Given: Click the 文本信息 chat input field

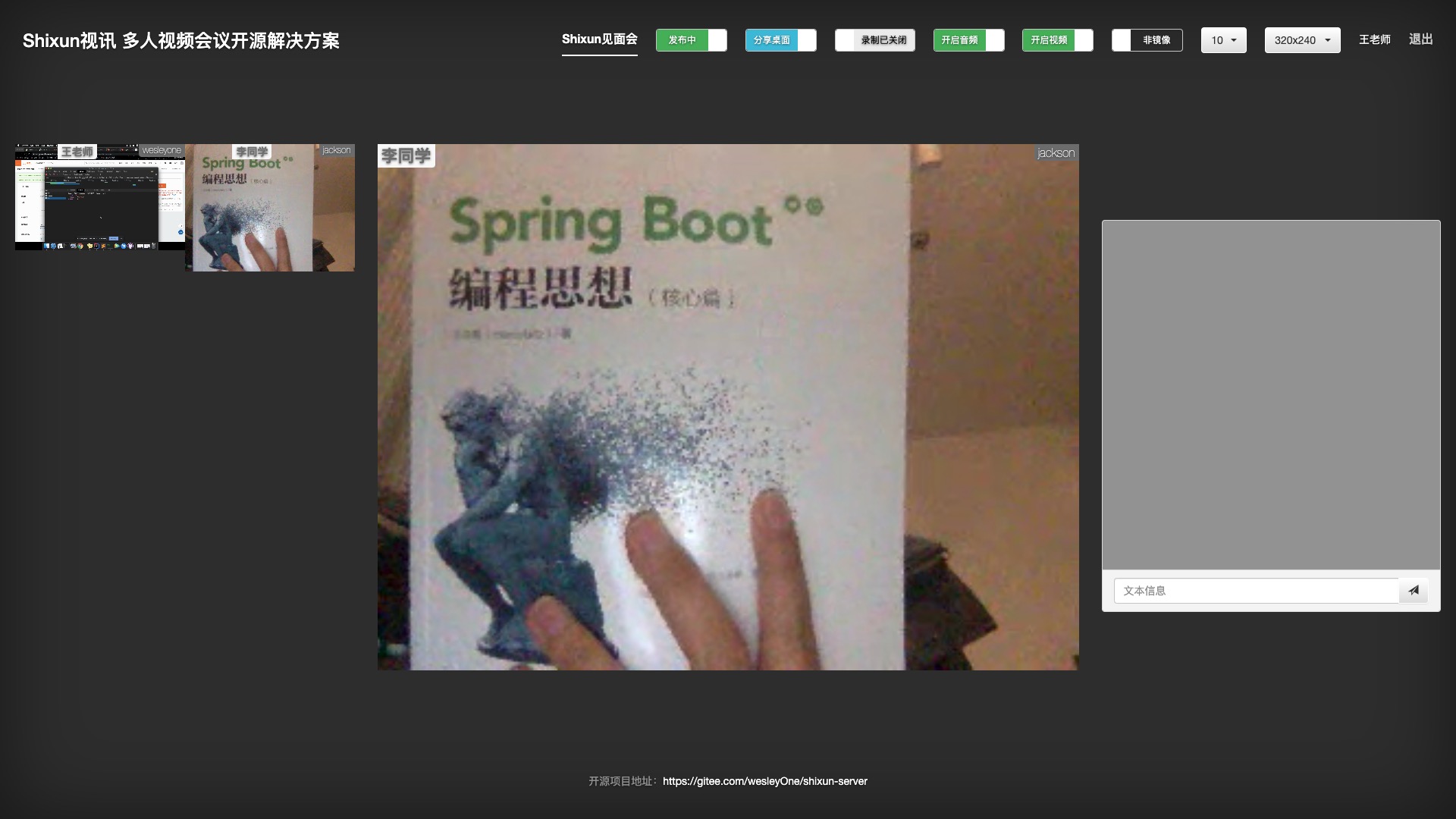Looking at the screenshot, I should coord(1255,591).
